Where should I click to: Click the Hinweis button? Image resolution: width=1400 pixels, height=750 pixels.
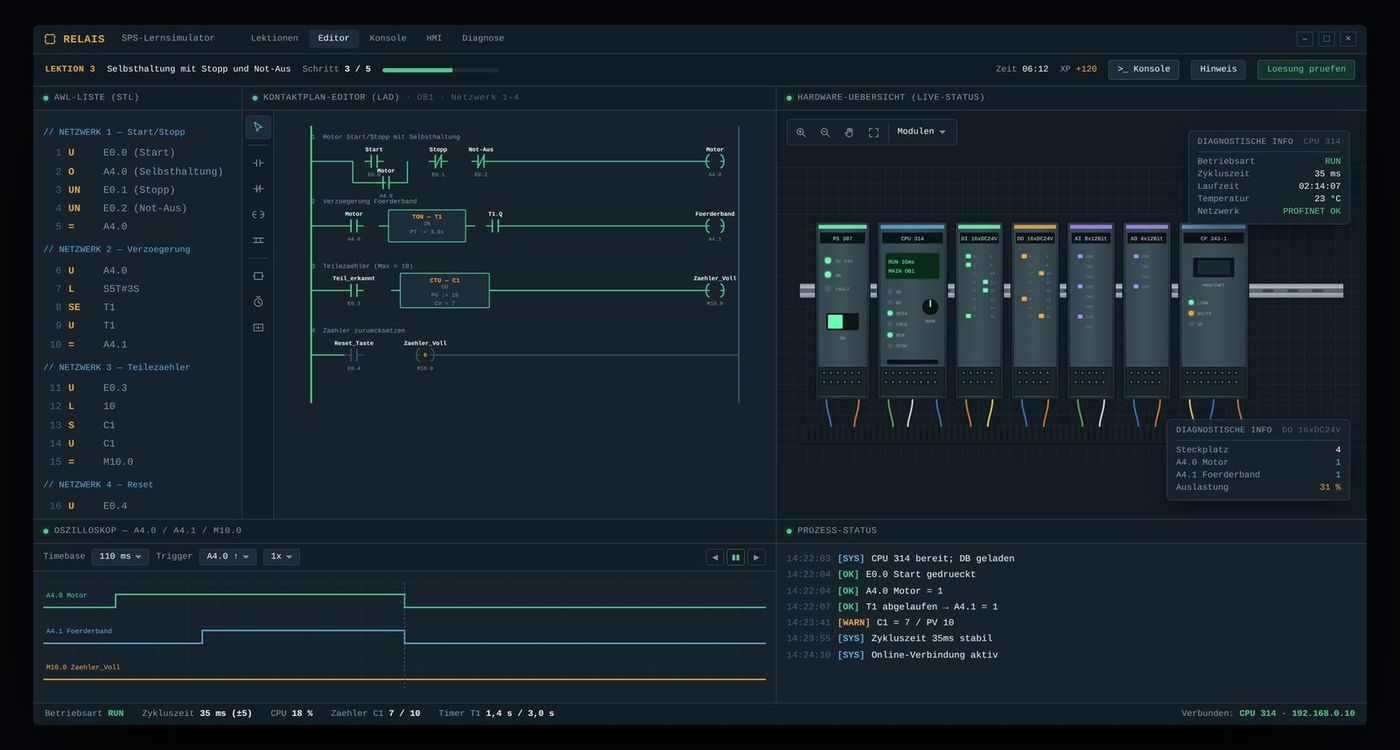coord(1218,70)
